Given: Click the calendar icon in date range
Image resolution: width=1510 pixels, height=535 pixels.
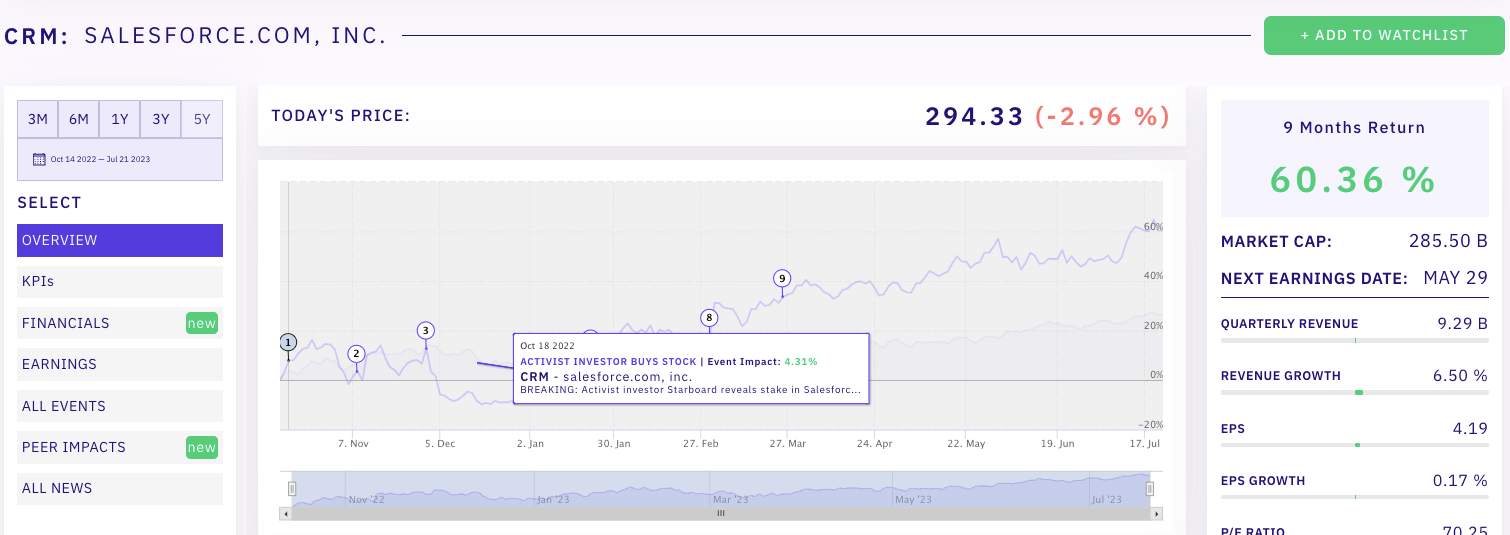Looking at the screenshot, I should tap(39, 159).
